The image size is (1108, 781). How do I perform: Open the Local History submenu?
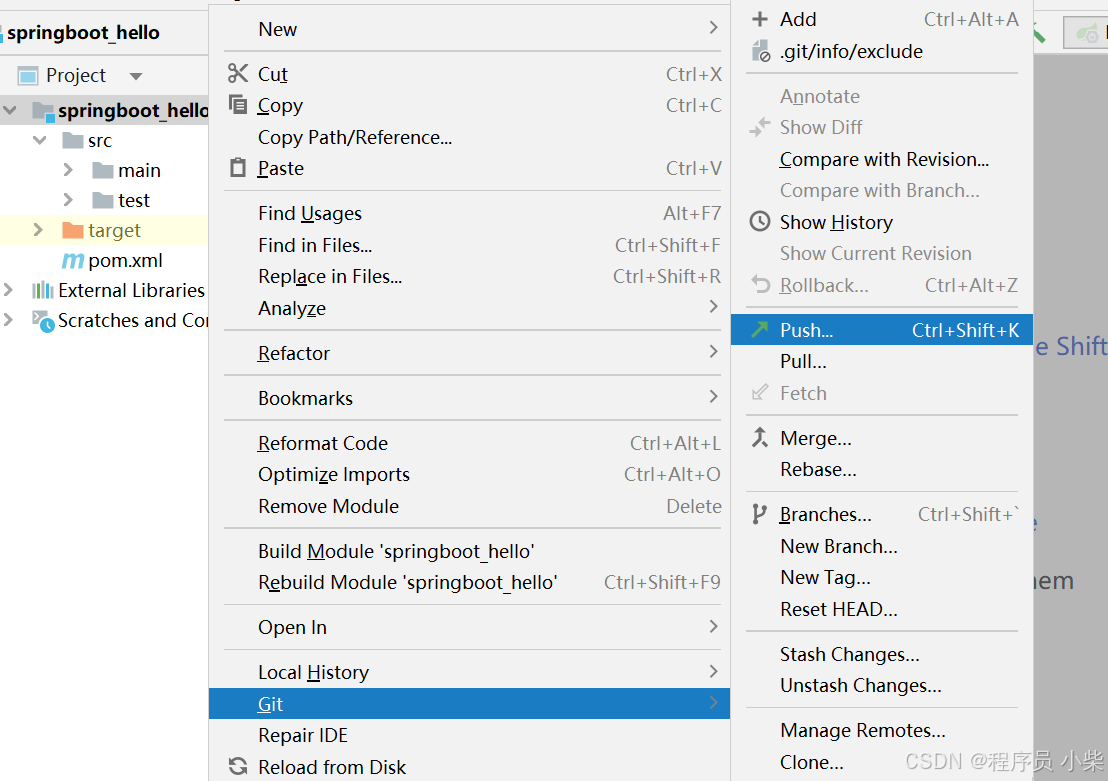[x=470, y=672]
